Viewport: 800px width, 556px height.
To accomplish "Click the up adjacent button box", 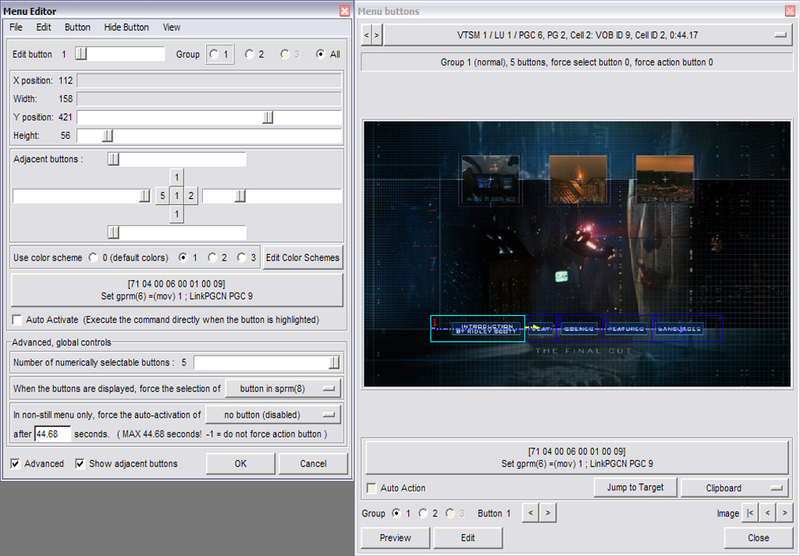I will (x=177, y=178).
